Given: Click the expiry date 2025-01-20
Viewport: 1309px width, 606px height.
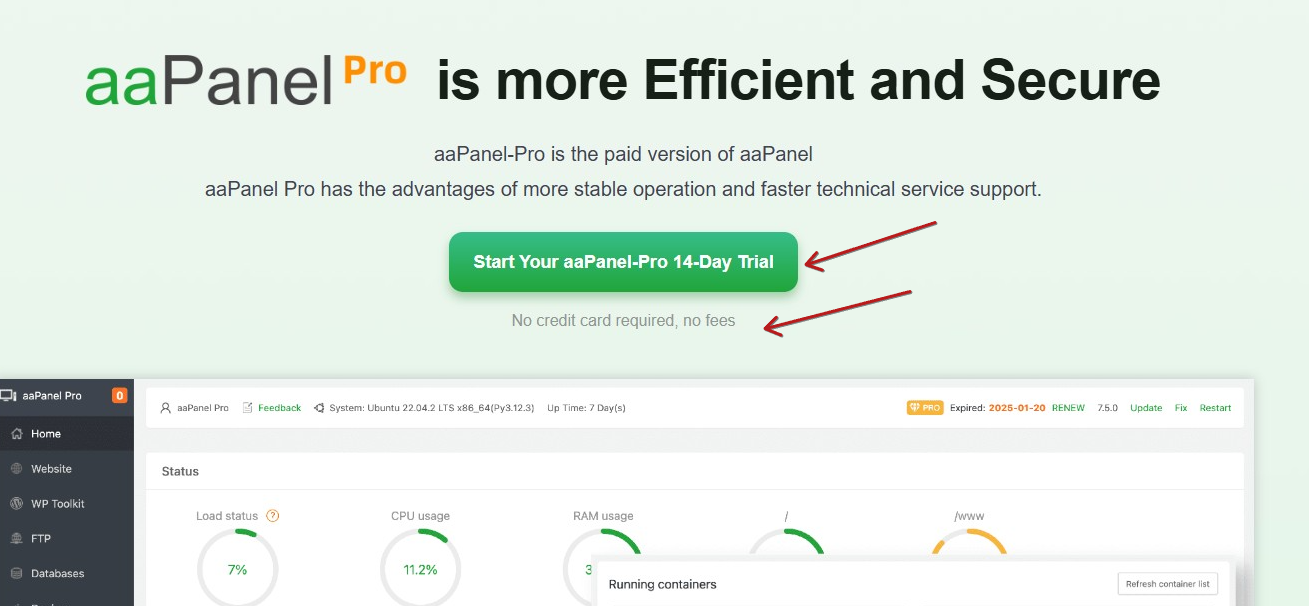Looking at the screenshot, I should tap(1017, 408).
